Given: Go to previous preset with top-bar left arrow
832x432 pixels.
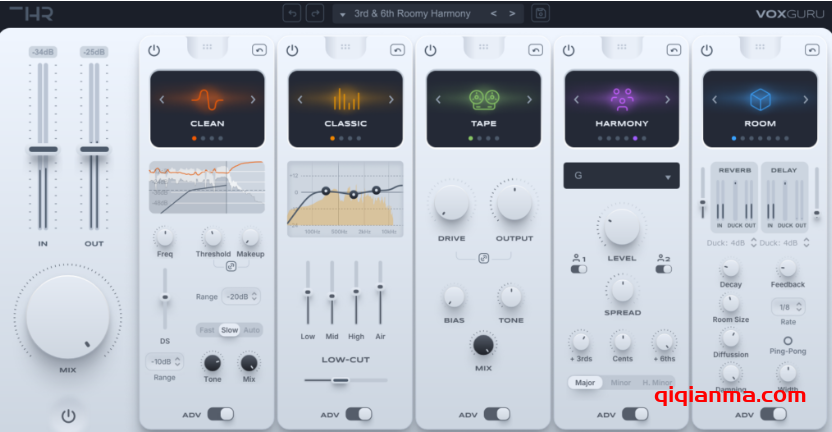Looking at the screenshot, I should (494, 14).
